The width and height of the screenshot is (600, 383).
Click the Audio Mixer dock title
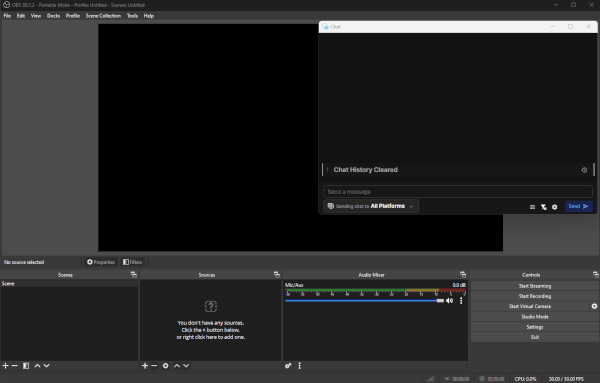coord(371,275)
